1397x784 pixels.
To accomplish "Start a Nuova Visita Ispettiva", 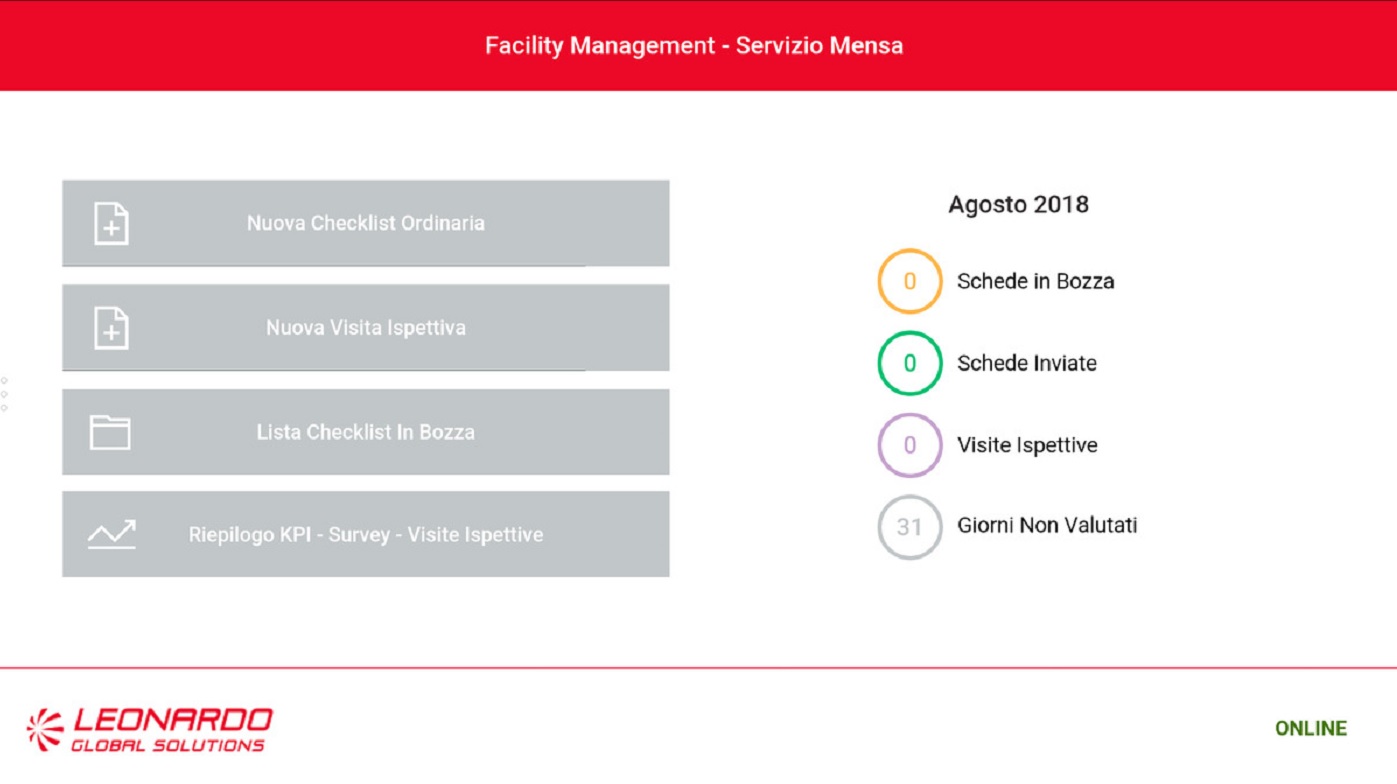I will (366, 328).
